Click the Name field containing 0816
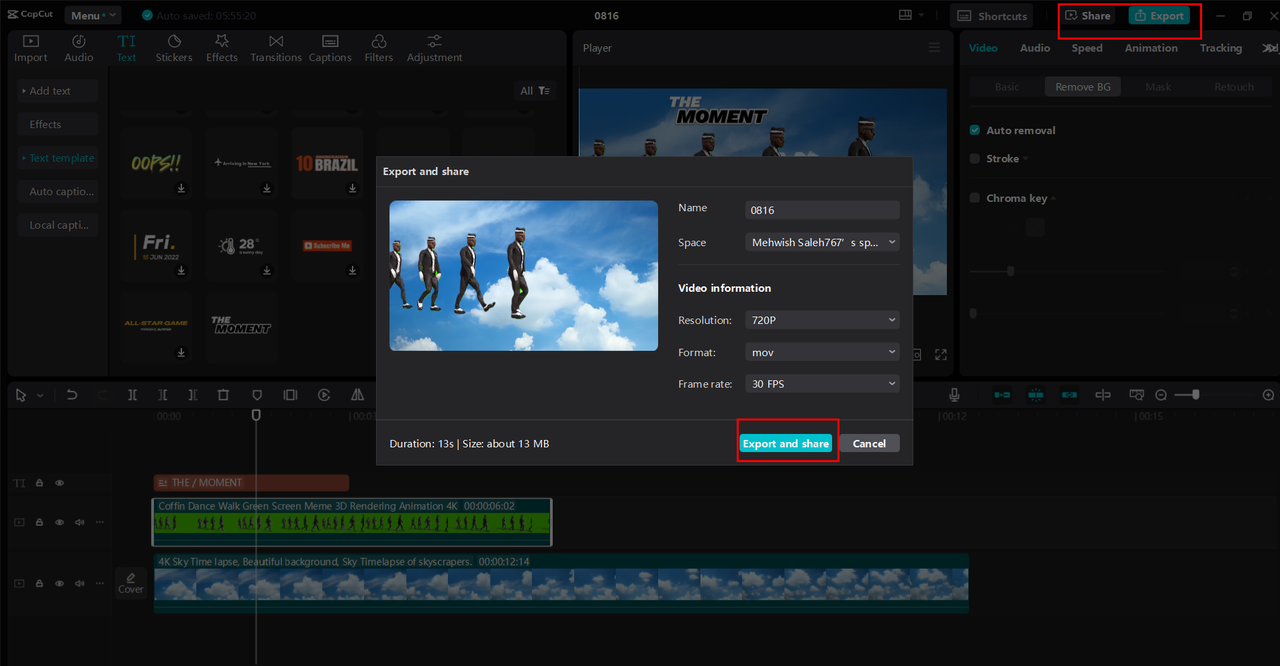 point(823,210)
